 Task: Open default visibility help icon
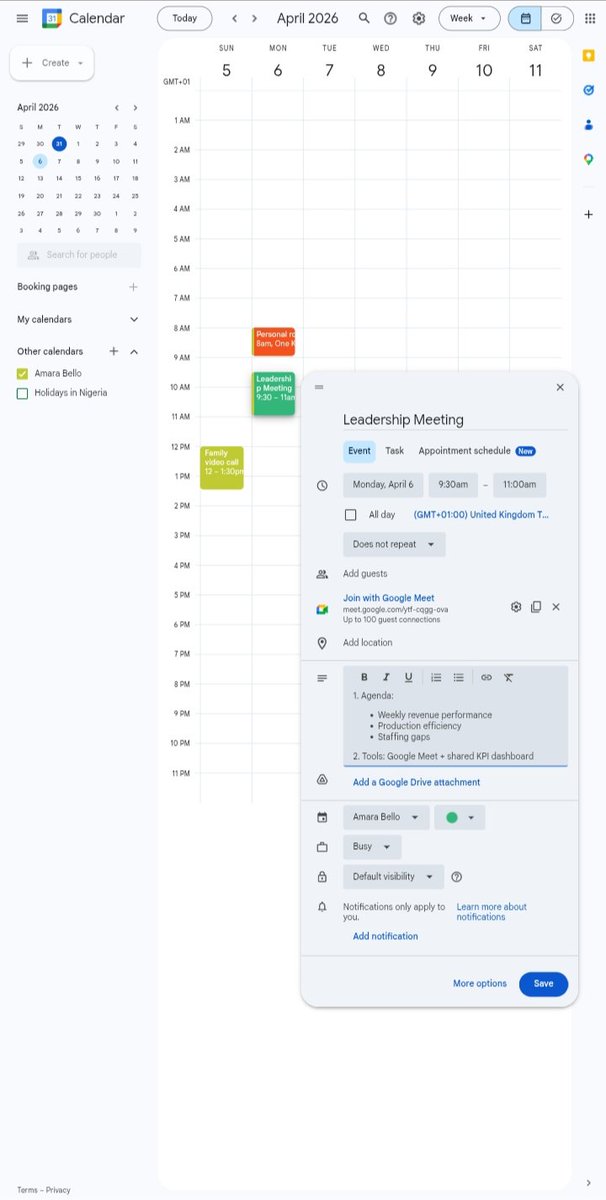tap(457, 877)
